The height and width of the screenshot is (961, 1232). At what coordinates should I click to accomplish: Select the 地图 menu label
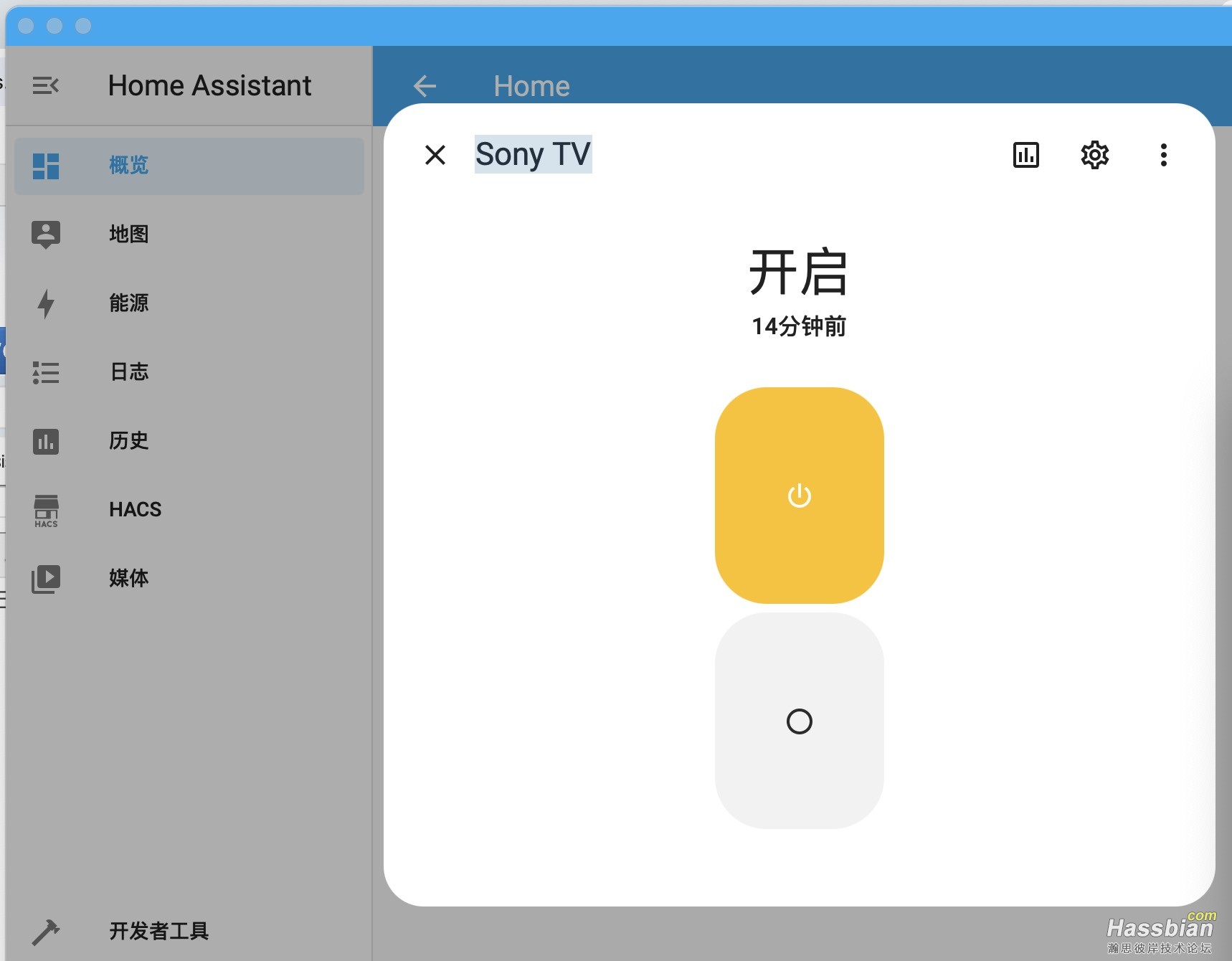pyautogui.click(x=129, y=235)
